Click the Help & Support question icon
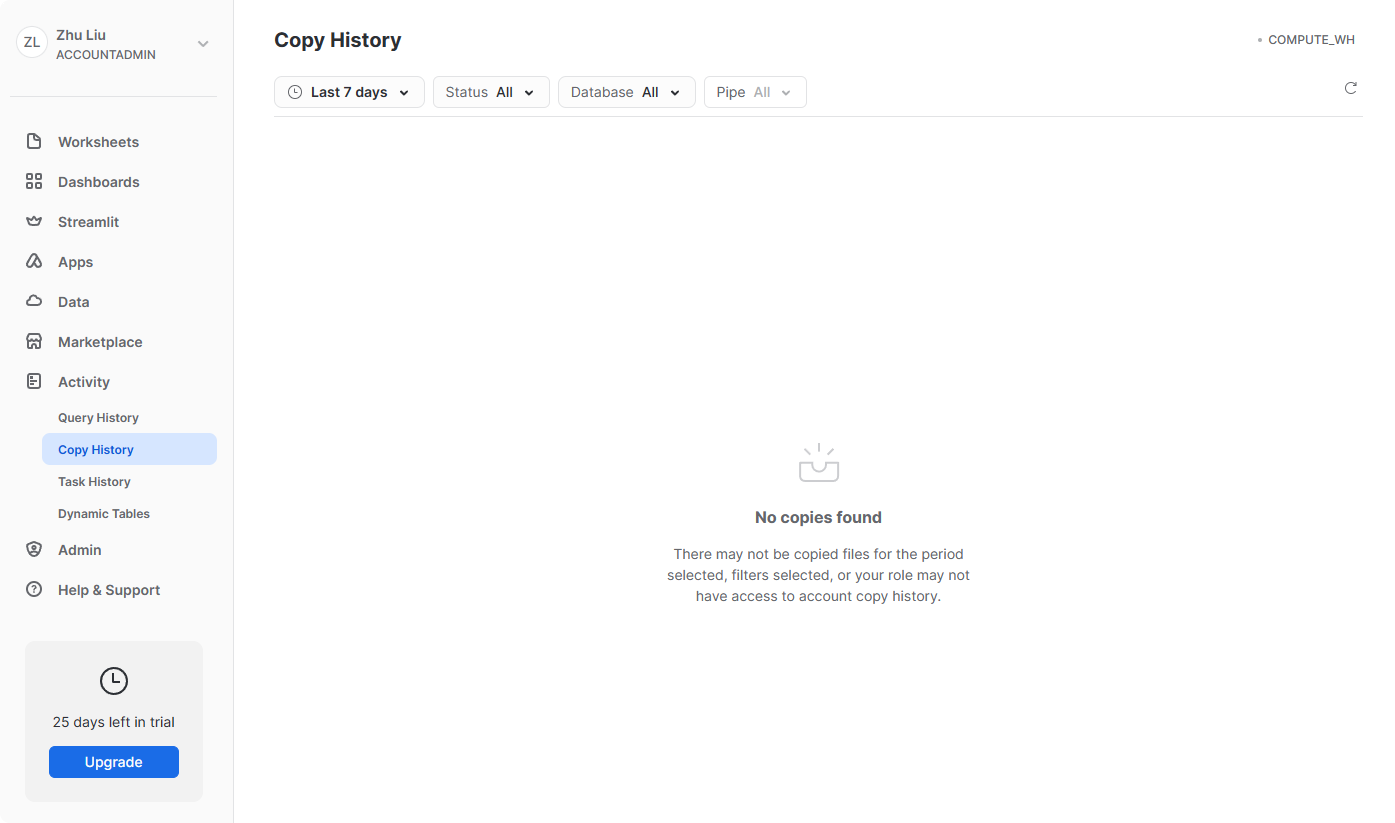 pos(34,590)
